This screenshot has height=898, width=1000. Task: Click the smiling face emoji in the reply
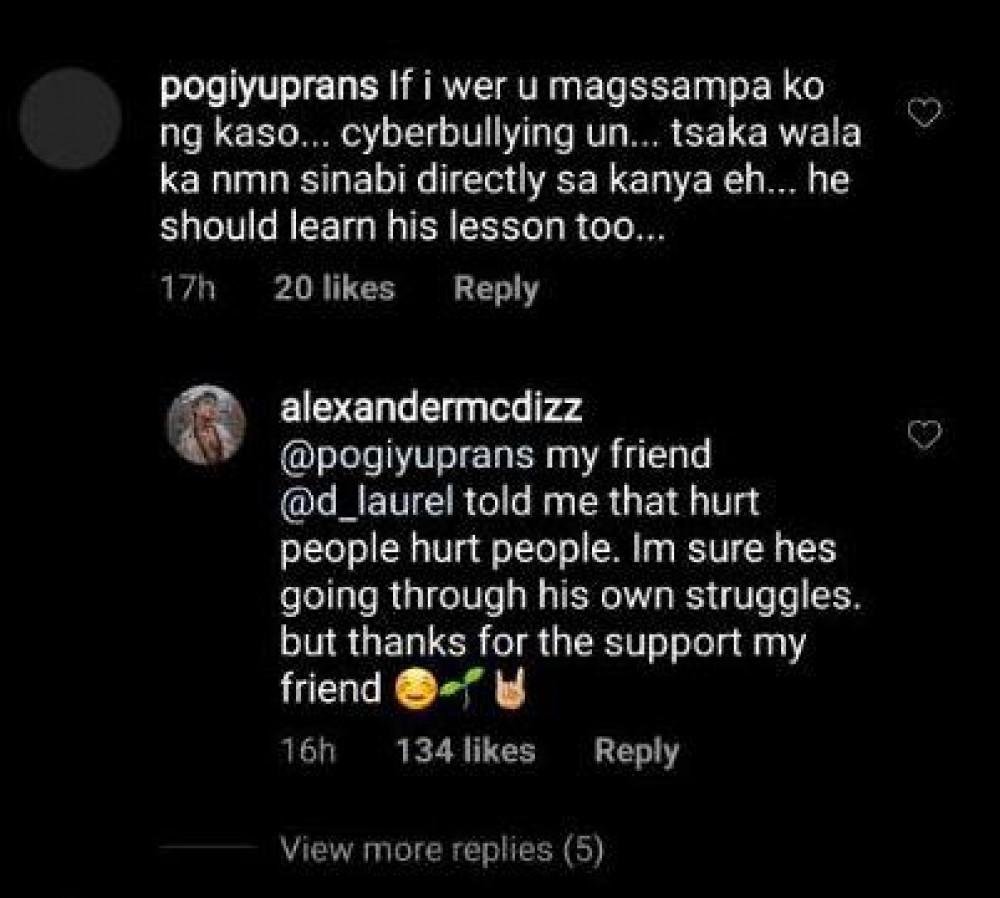click(x=414, y=689)
